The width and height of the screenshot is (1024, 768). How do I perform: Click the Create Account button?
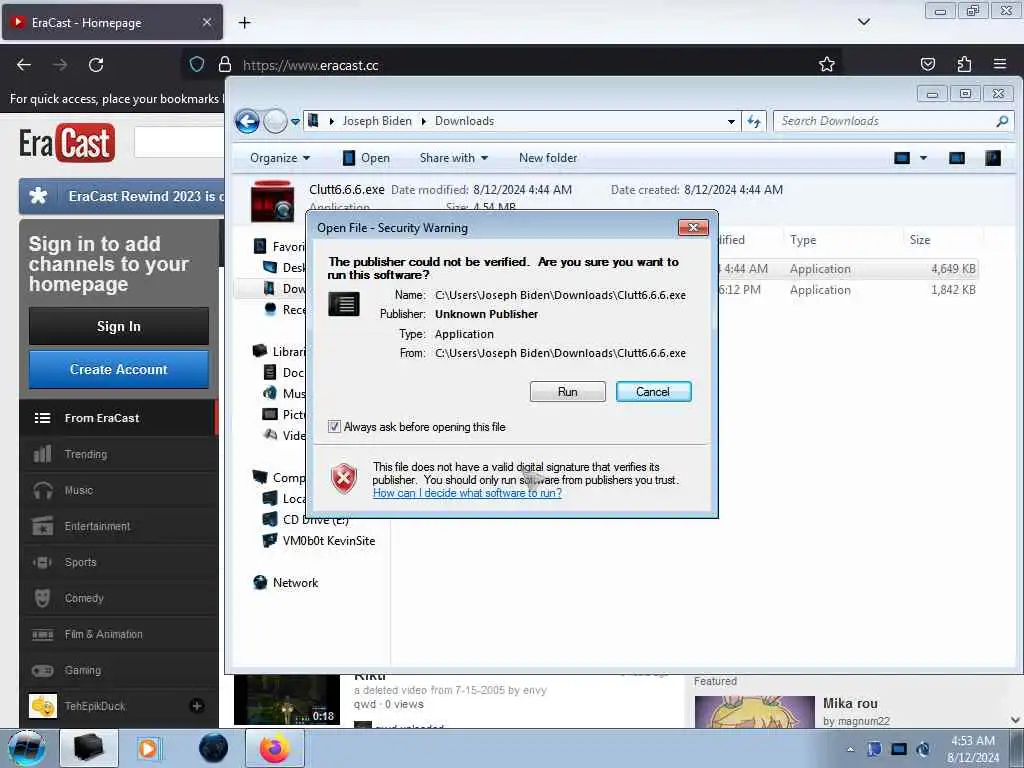coord(119,370)
